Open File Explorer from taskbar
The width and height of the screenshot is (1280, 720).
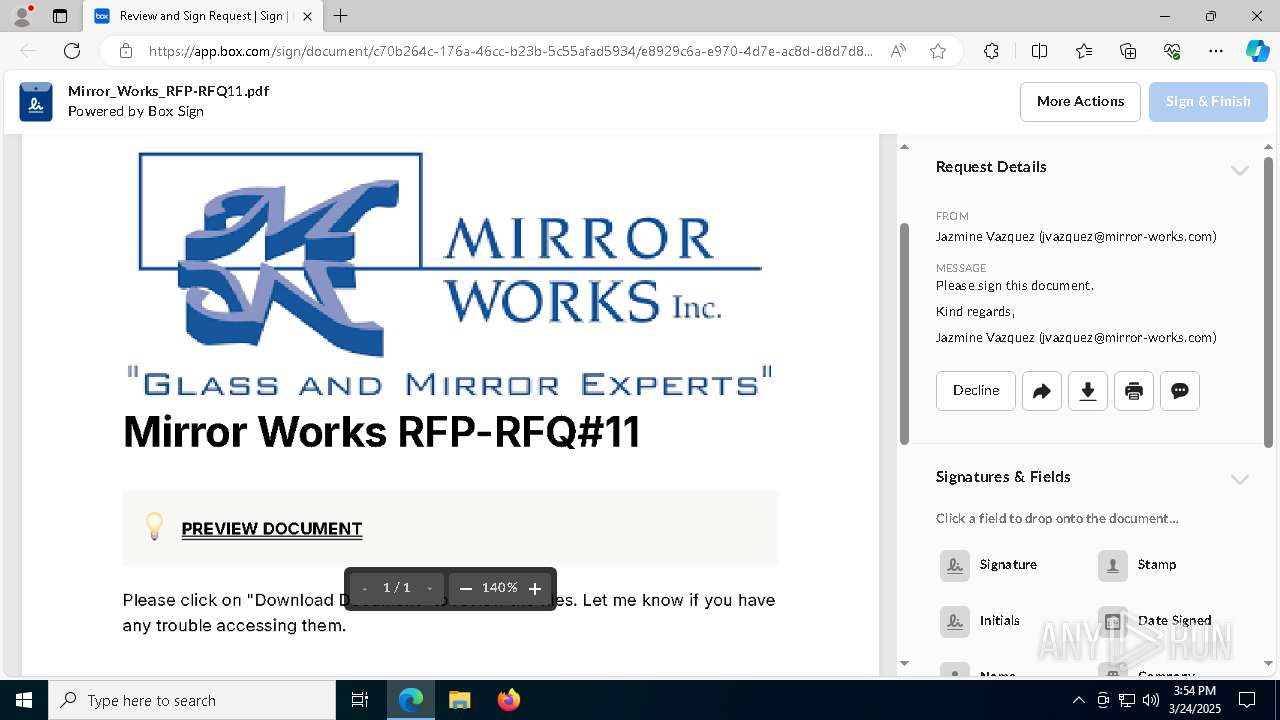[459, 700]
